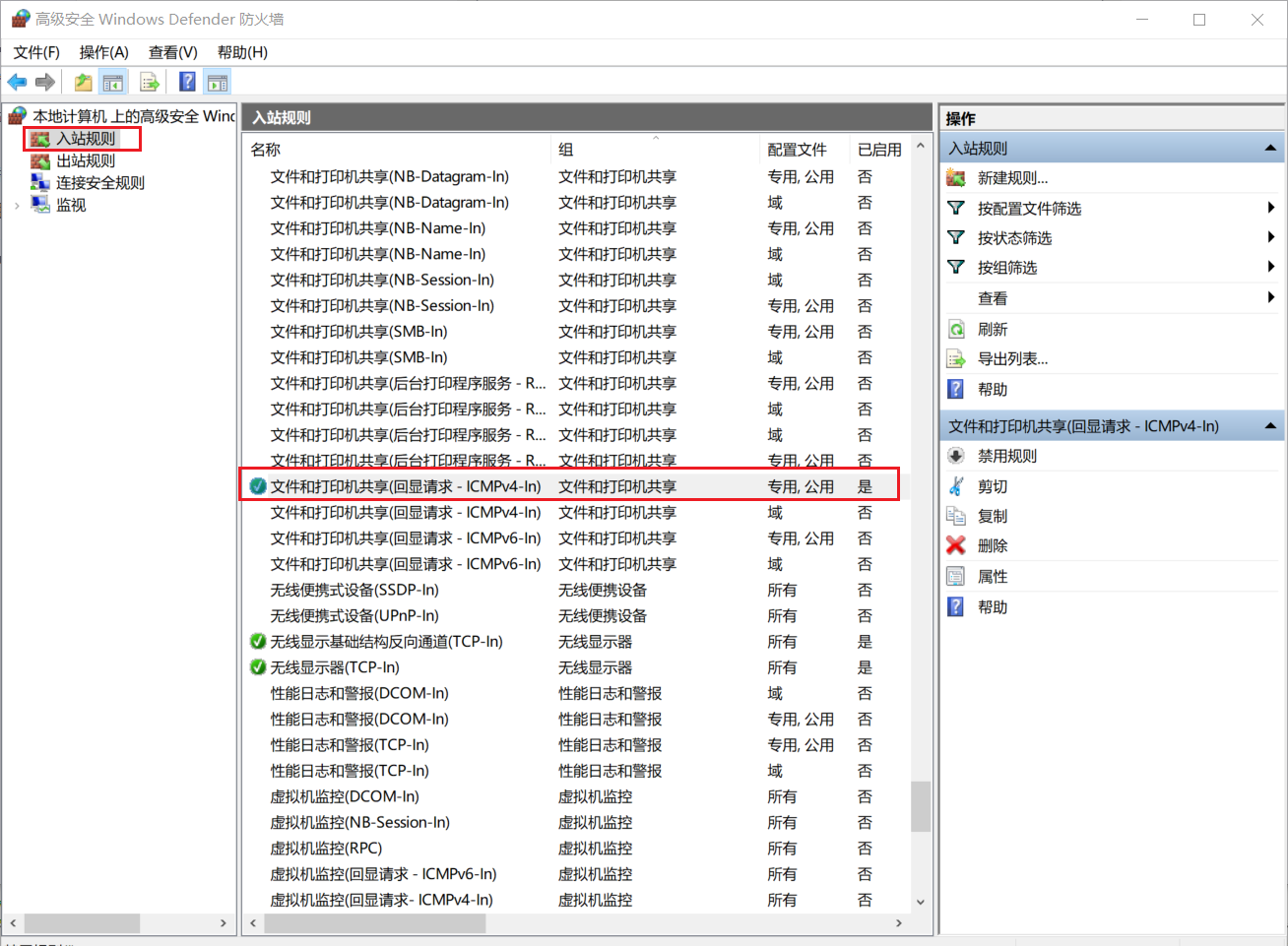This screenshot has width=1288, height=946.
Task: Click the 帮助 icon below 属性
Action: [955, 607]
